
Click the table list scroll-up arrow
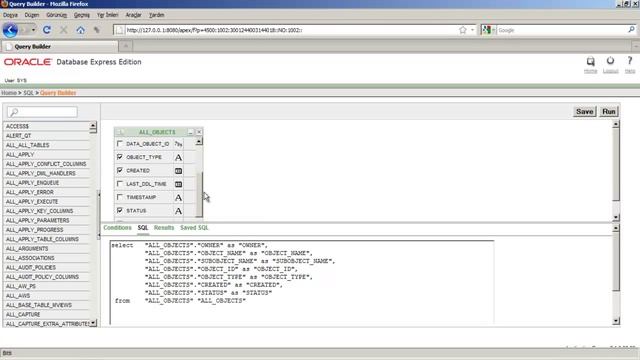pos(93,126)
